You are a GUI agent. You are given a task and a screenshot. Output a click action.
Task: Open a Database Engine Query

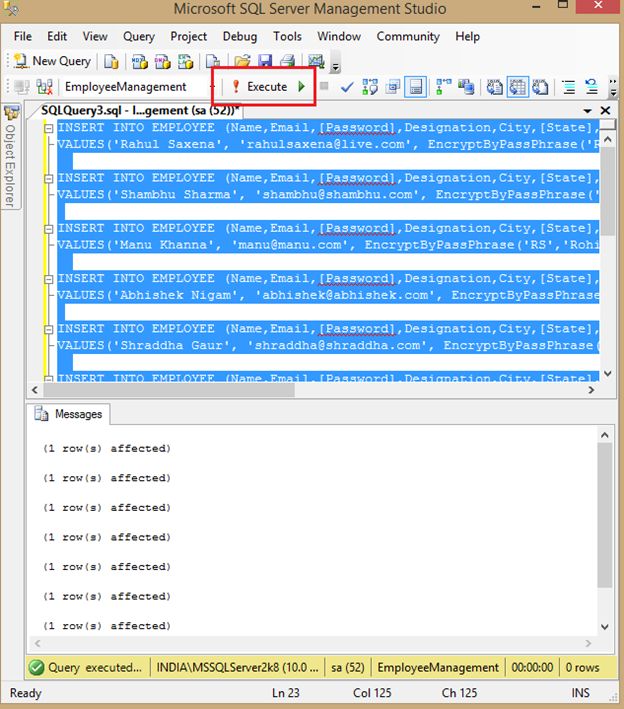[x=111, y=61]
